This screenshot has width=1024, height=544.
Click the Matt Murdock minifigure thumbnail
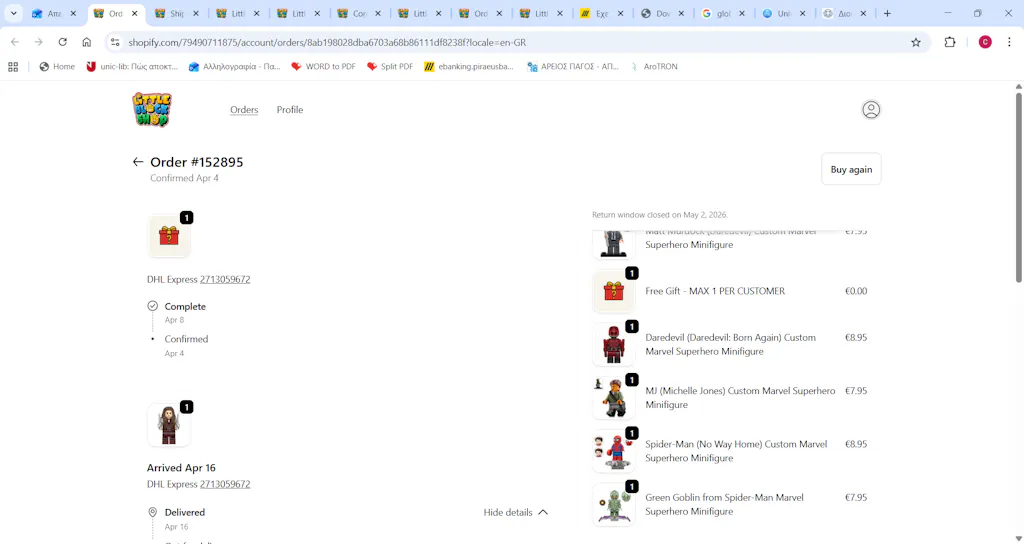[613, 244]
